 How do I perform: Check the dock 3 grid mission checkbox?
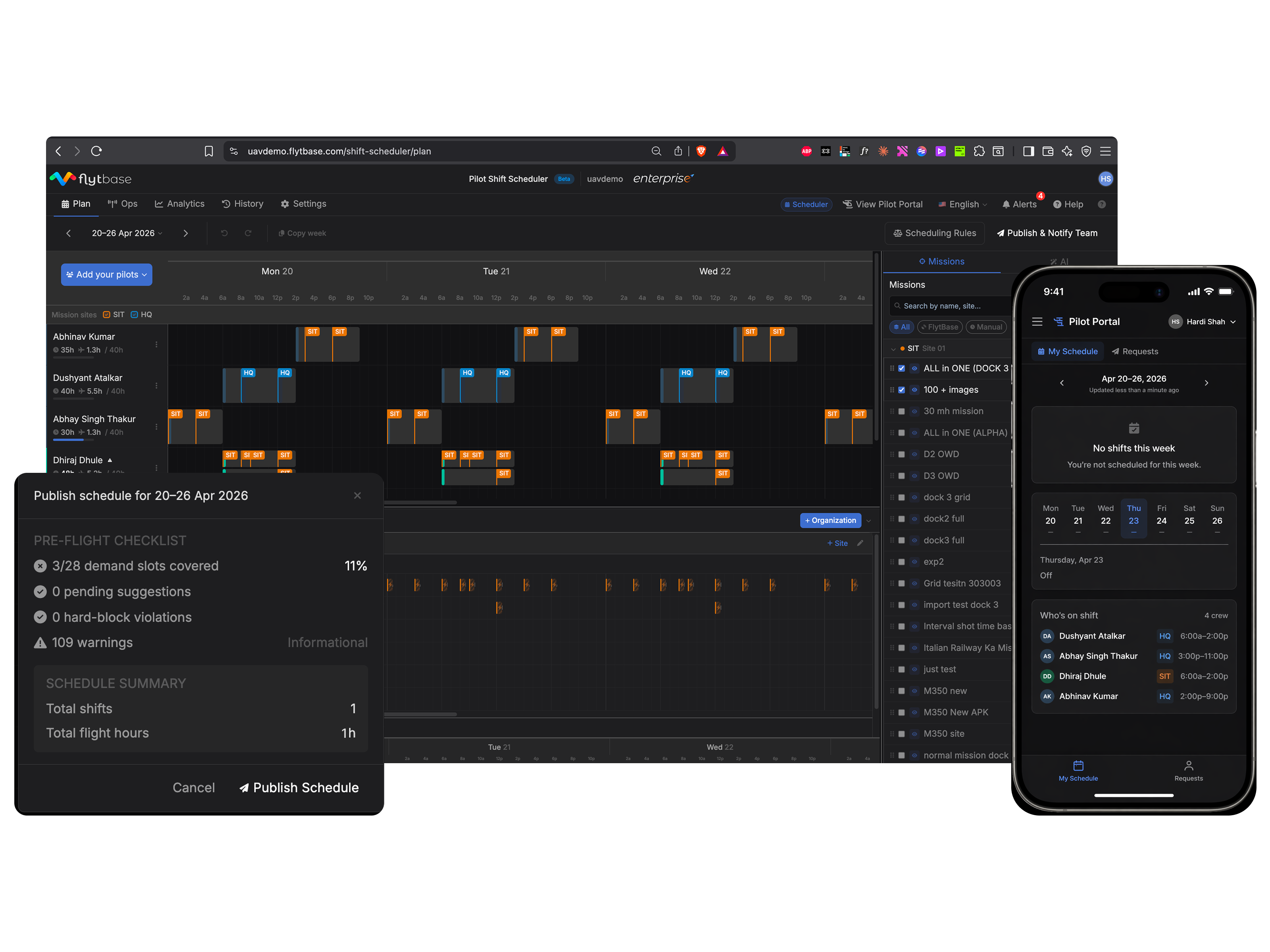coord(901,497)
